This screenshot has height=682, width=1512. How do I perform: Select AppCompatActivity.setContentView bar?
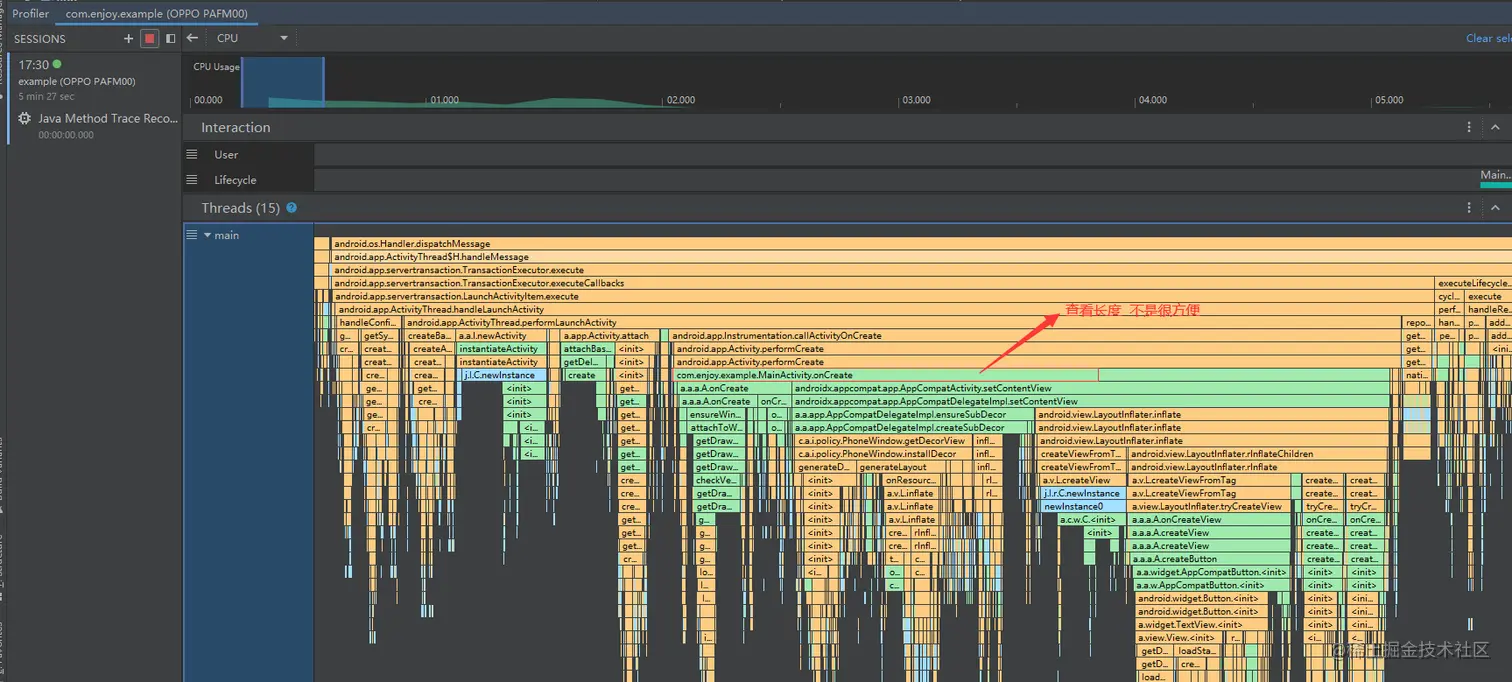1091,388
